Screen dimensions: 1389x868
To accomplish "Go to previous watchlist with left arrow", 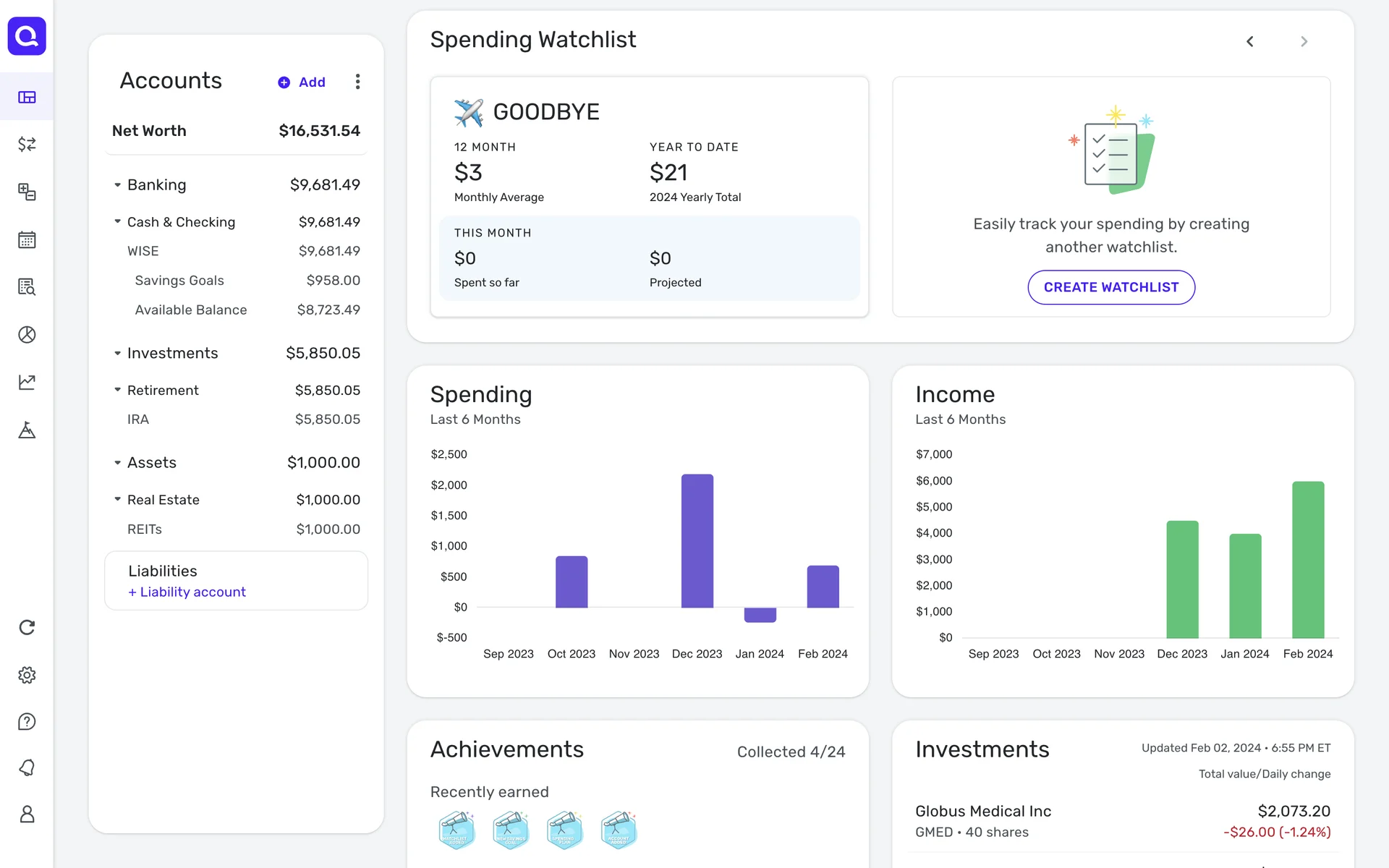I will pos(1249,41).
